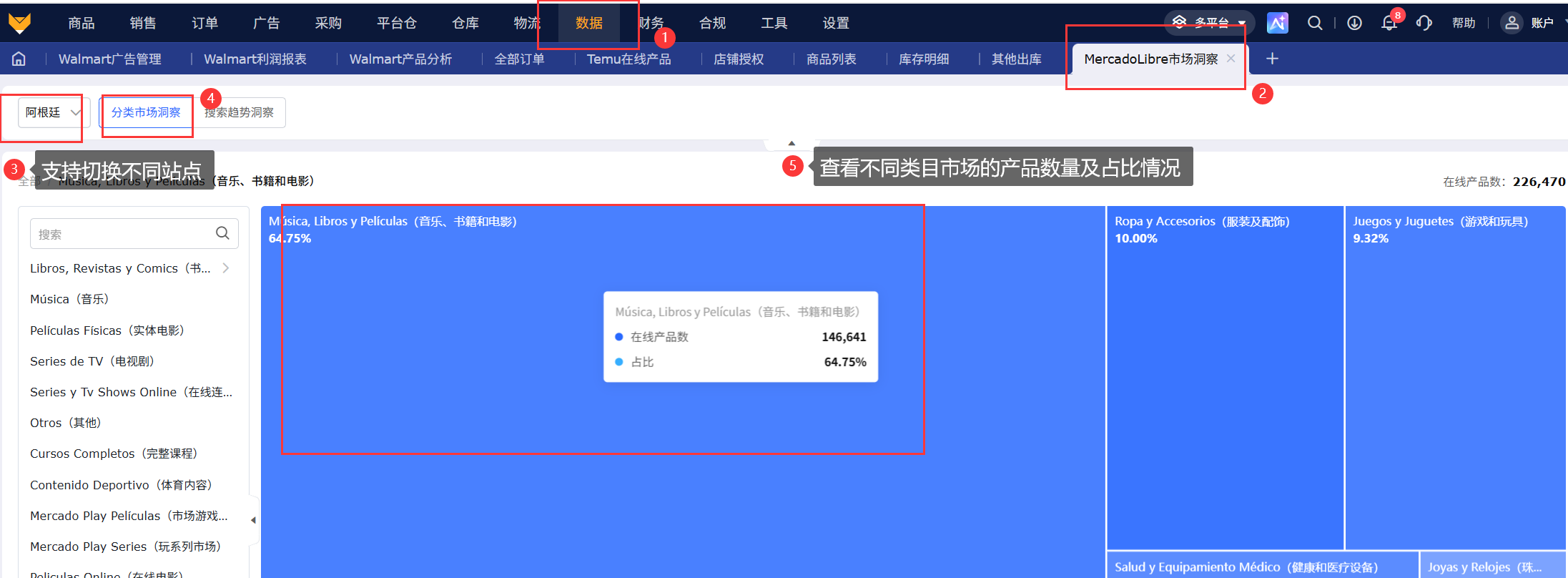Viewport: 1568px width, 578px height.
Task: Switch to 其他出库 tab
Action: (x=1017, y=59)
